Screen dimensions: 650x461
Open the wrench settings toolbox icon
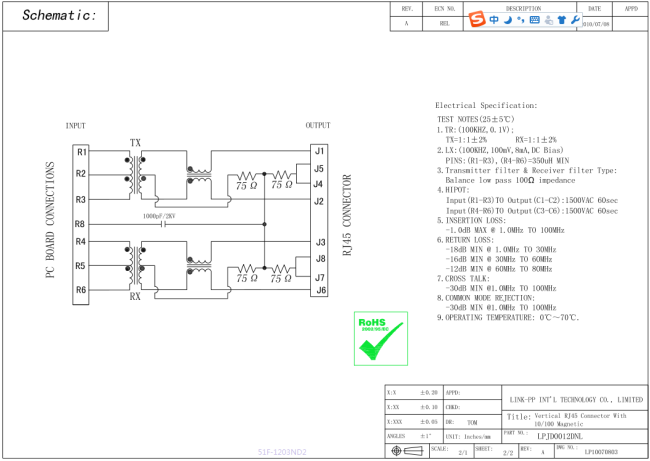coord(575,19)
